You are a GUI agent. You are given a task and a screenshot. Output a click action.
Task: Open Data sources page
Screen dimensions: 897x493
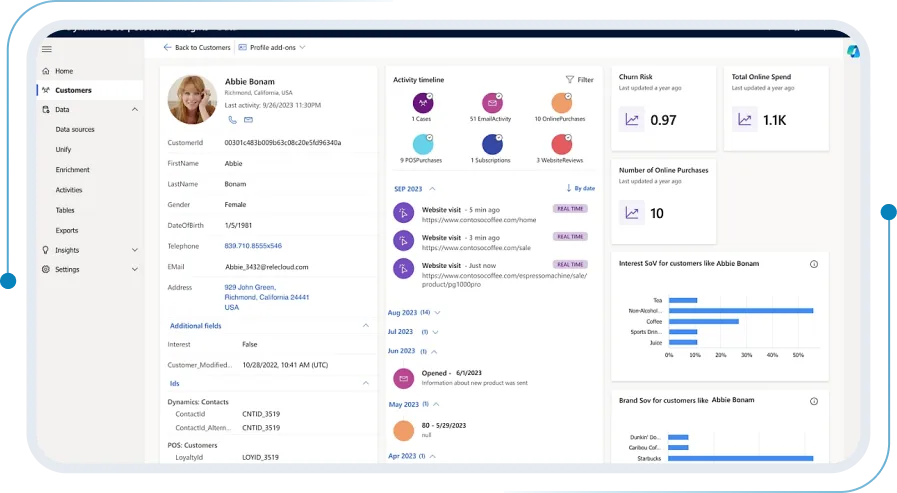(x=75, y=129)
